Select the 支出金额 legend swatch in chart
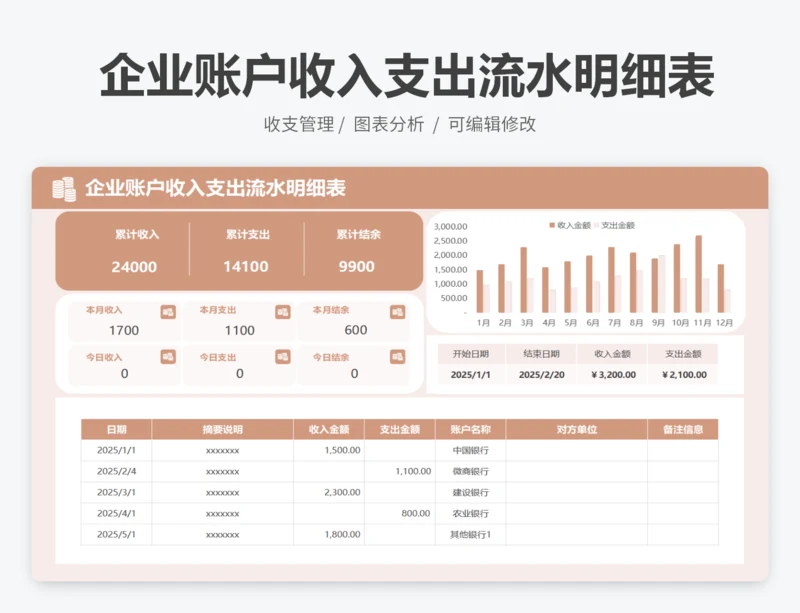 tap(595, 225)
